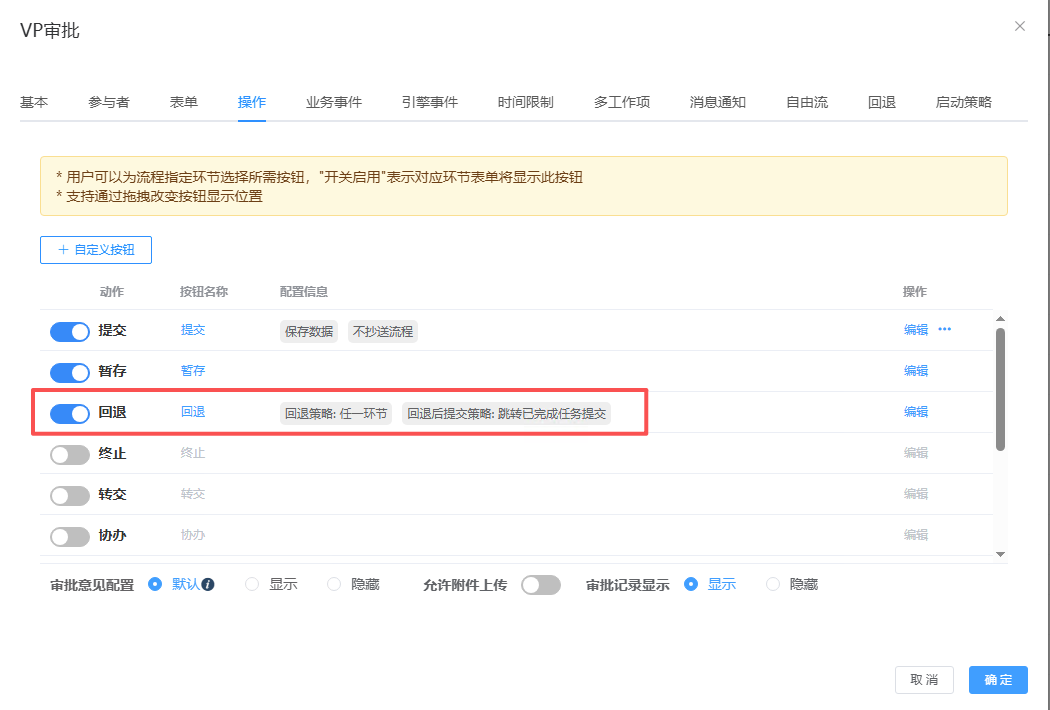Viewport: 1050px width, 710px height.
Task: Turn off the 暂存 toggle switch
Action: click(70, 372)
